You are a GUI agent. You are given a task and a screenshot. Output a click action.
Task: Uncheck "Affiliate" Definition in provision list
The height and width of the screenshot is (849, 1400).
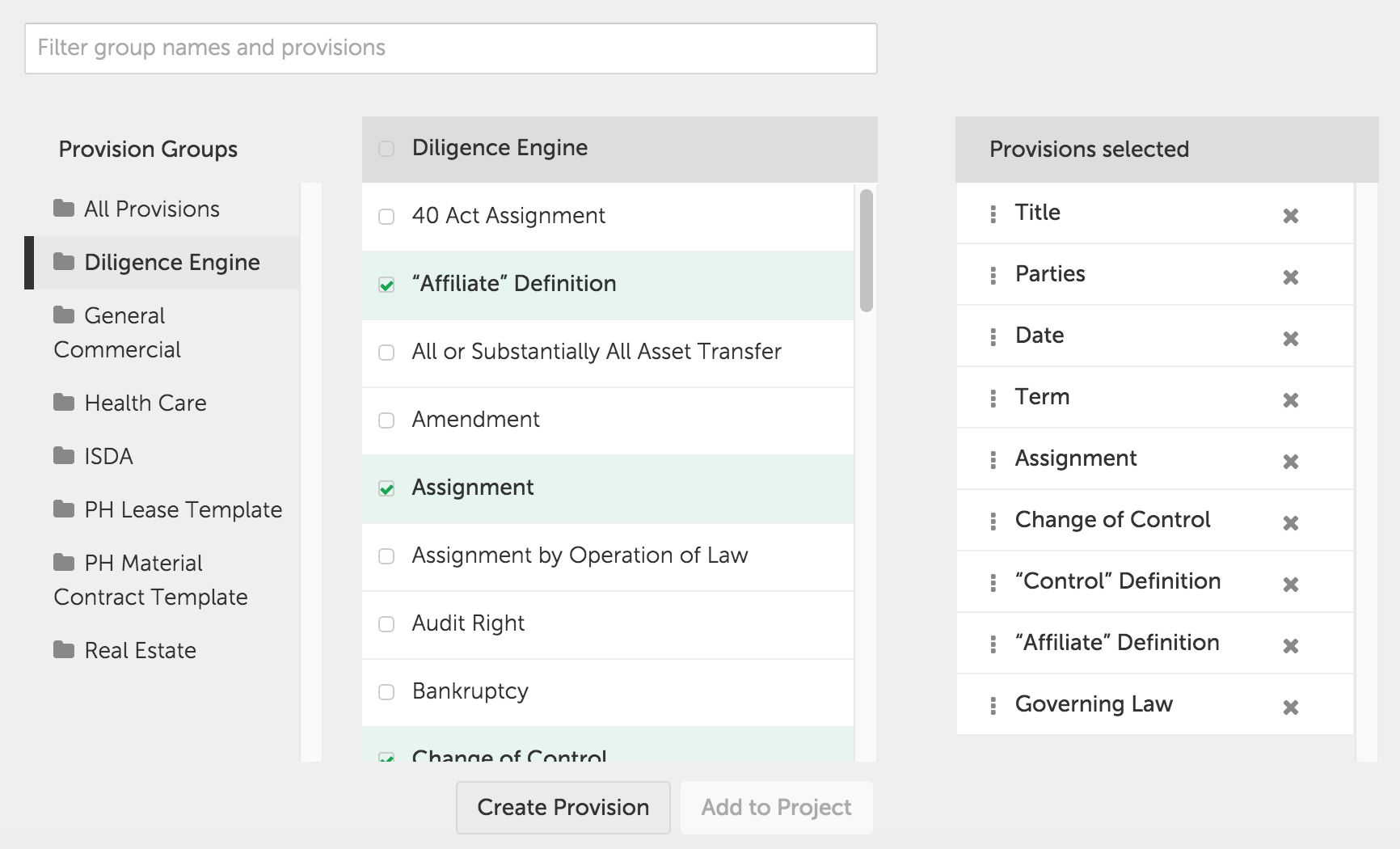pyautogui.click(x=386, y=285)
